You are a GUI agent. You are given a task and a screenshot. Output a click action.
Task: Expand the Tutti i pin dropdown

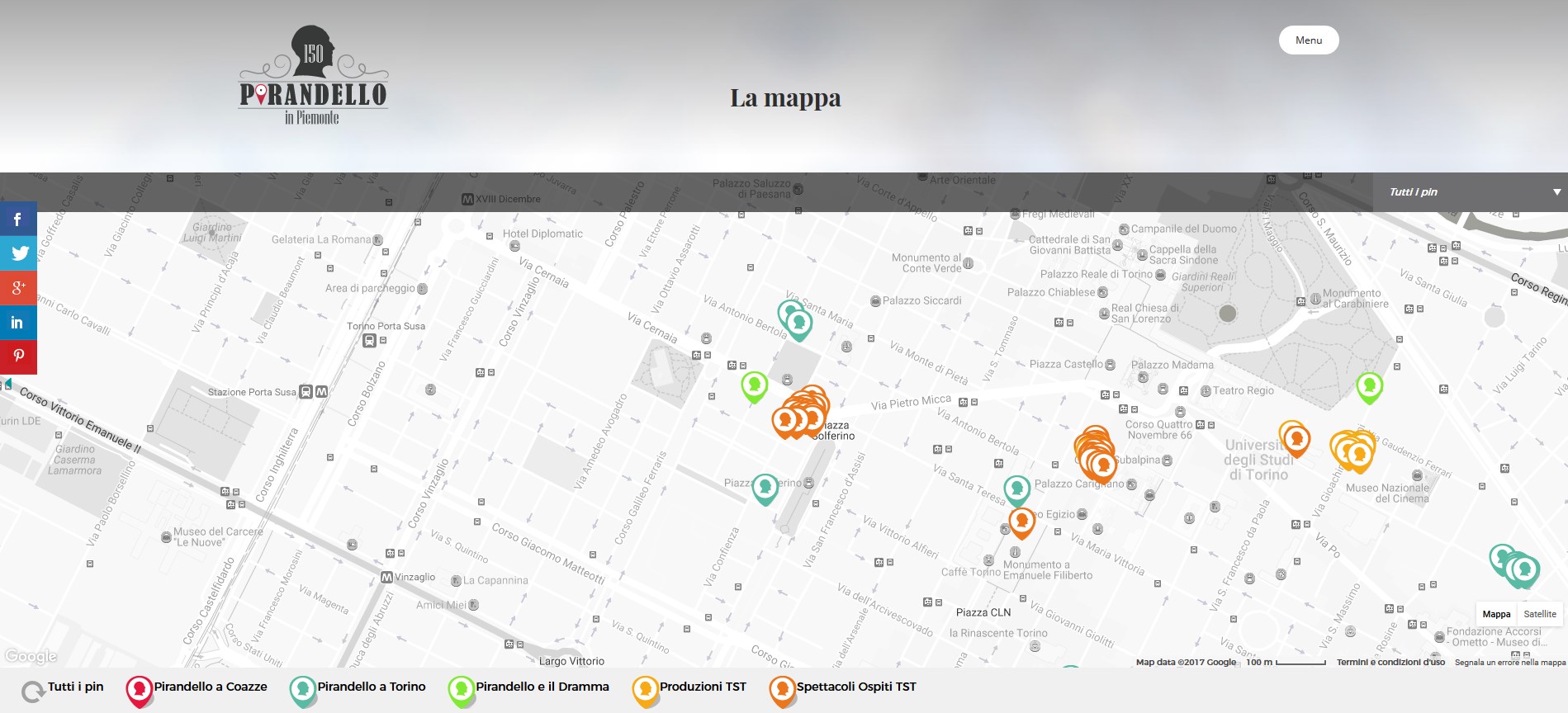[1470, 191]
